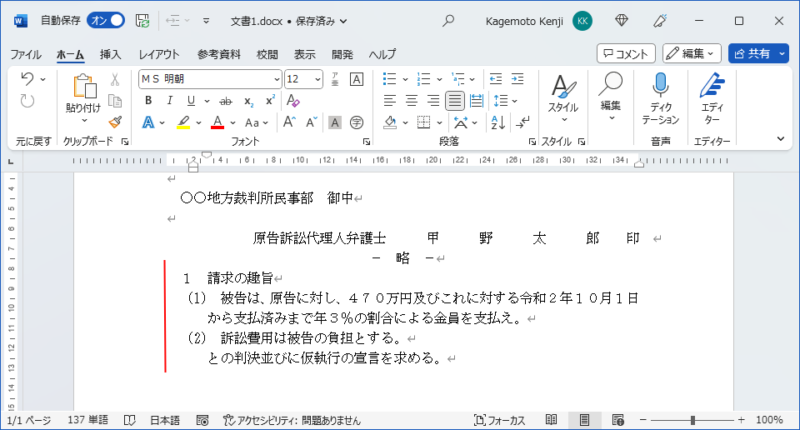Click the sort A-Z icon
This screenshot has height=430, width=800.
(x=497, y=122)
